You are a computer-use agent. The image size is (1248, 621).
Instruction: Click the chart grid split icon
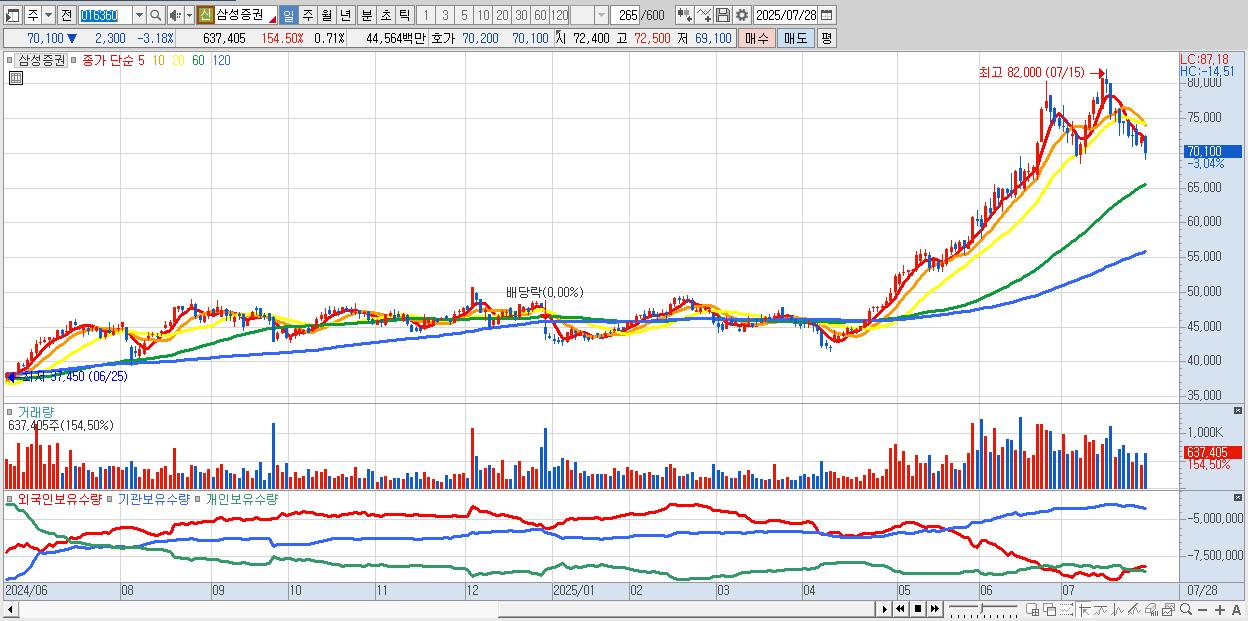pyautogui.click(x=1032, y=609)
